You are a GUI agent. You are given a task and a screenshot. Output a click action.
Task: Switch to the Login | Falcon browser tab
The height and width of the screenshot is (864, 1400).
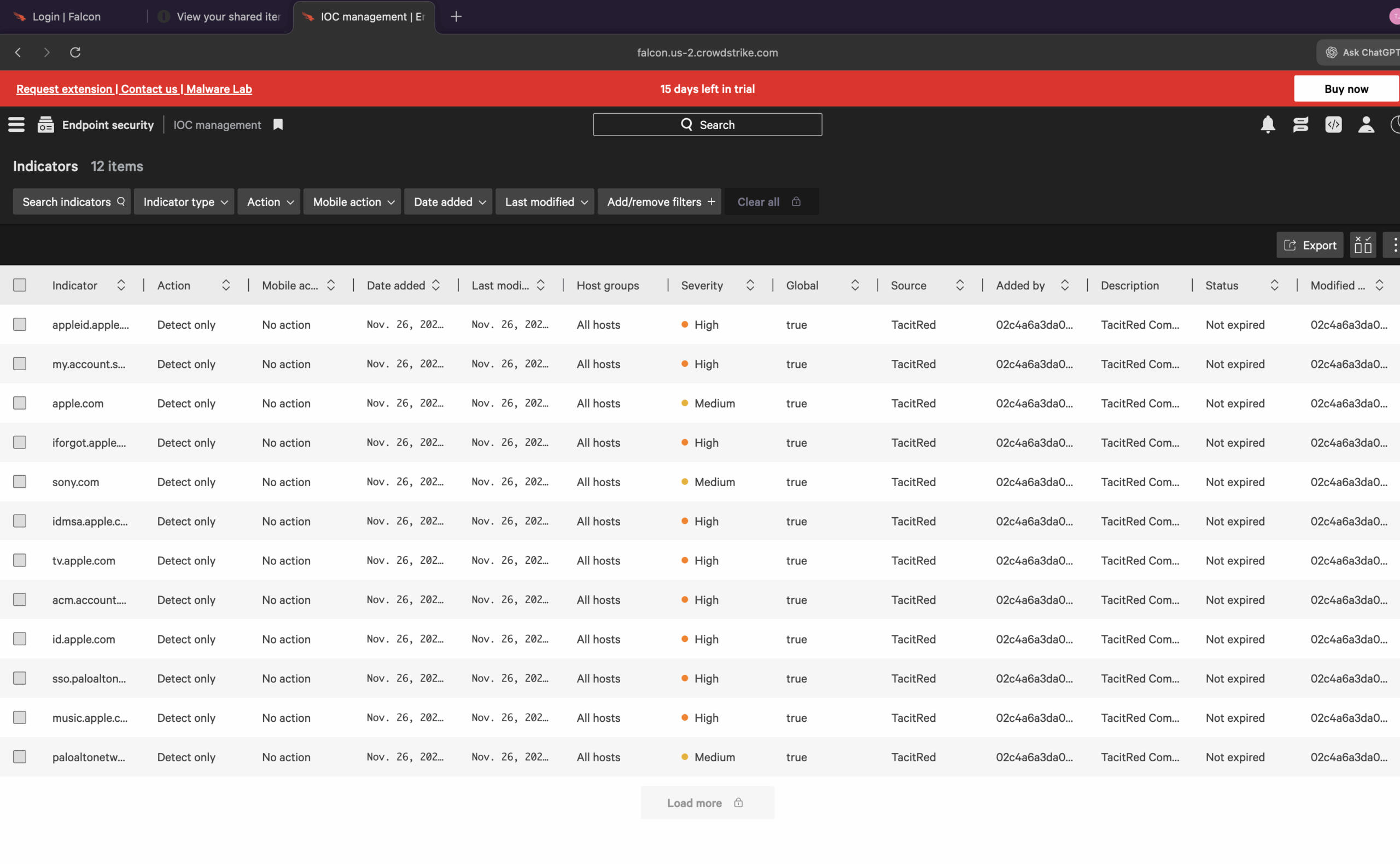coord(66,16)
